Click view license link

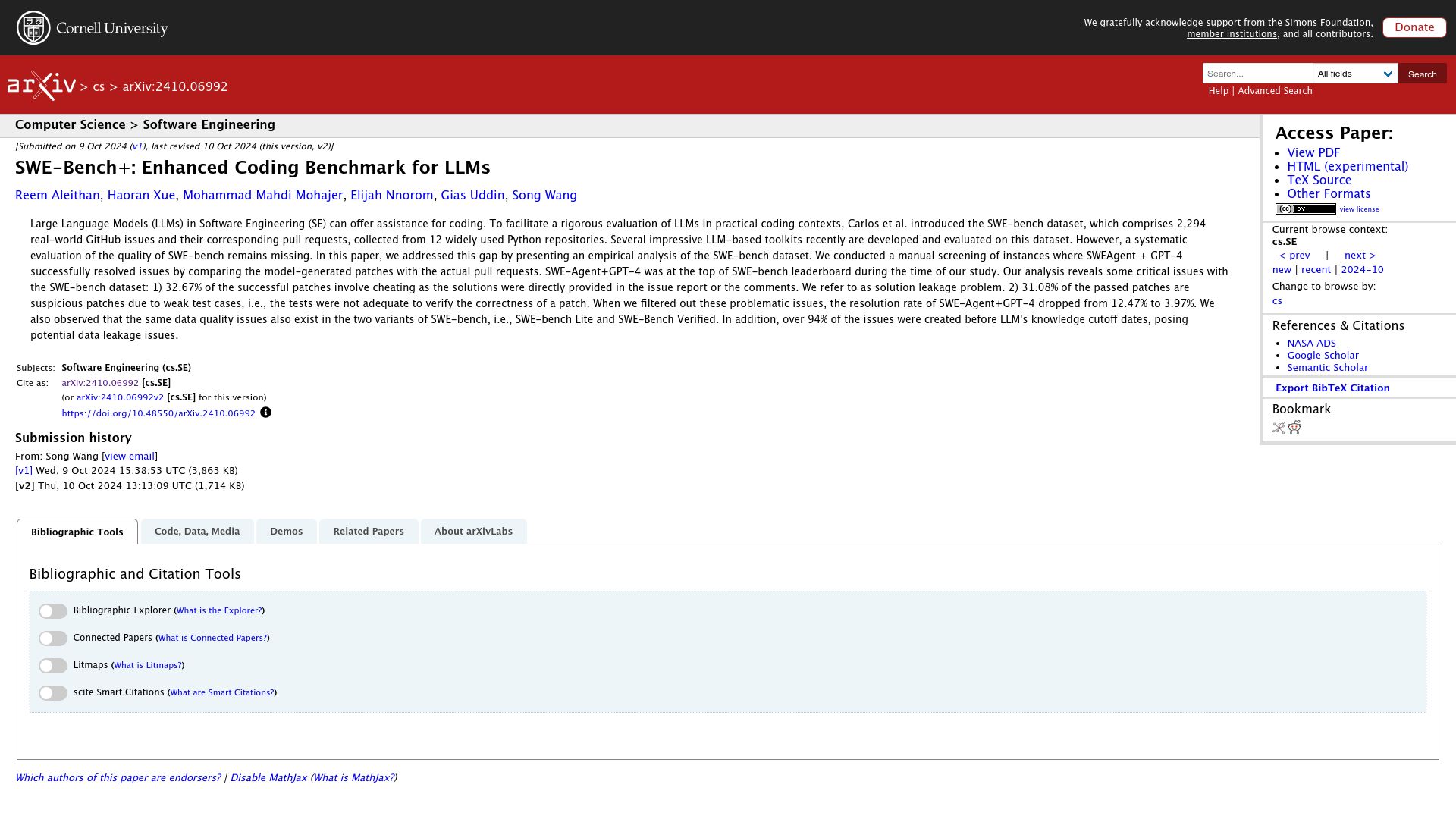(1359, 209)
